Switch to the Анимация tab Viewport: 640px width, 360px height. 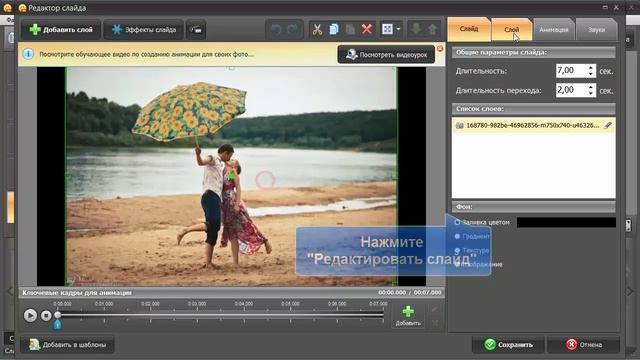[553, 30]
